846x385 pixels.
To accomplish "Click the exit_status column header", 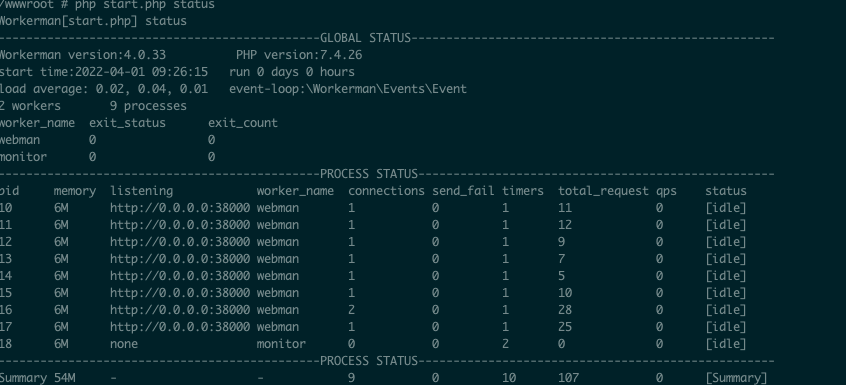I will coord(127,123).
